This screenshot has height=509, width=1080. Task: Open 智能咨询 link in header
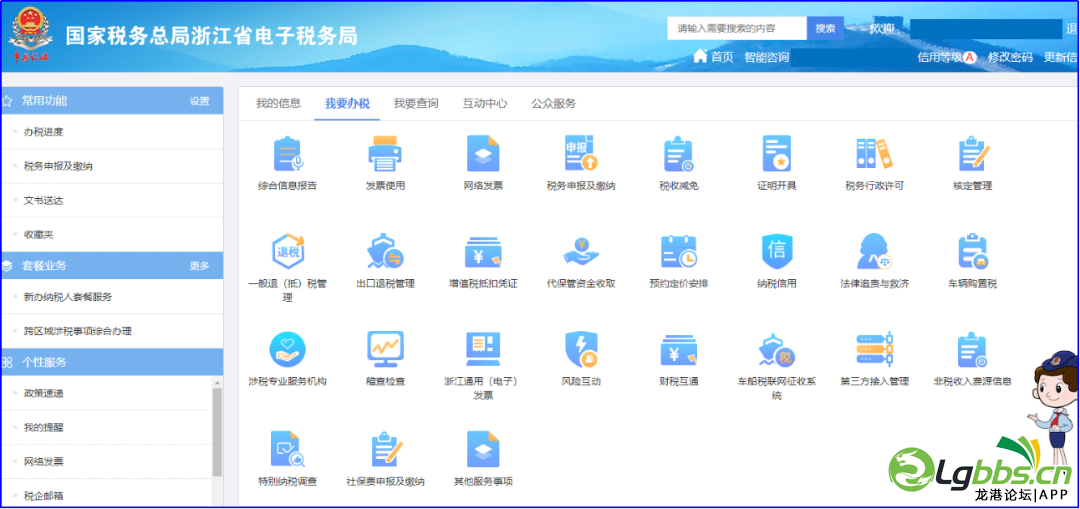click(767, 57)
